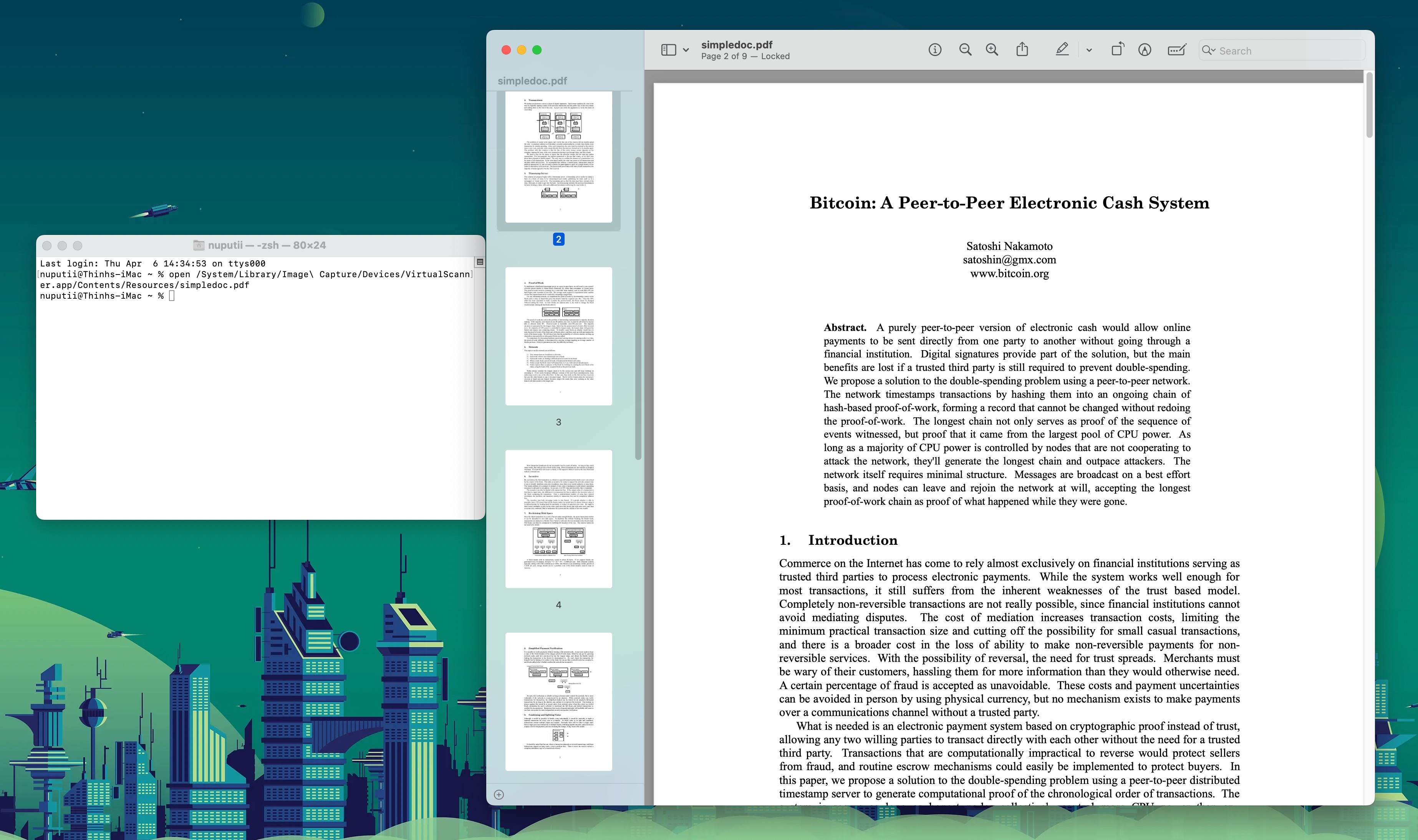Click the Terminal scroll indicator icon
Image resolution: width=1418 pixels, height=840 pixels.
(480, 262)
